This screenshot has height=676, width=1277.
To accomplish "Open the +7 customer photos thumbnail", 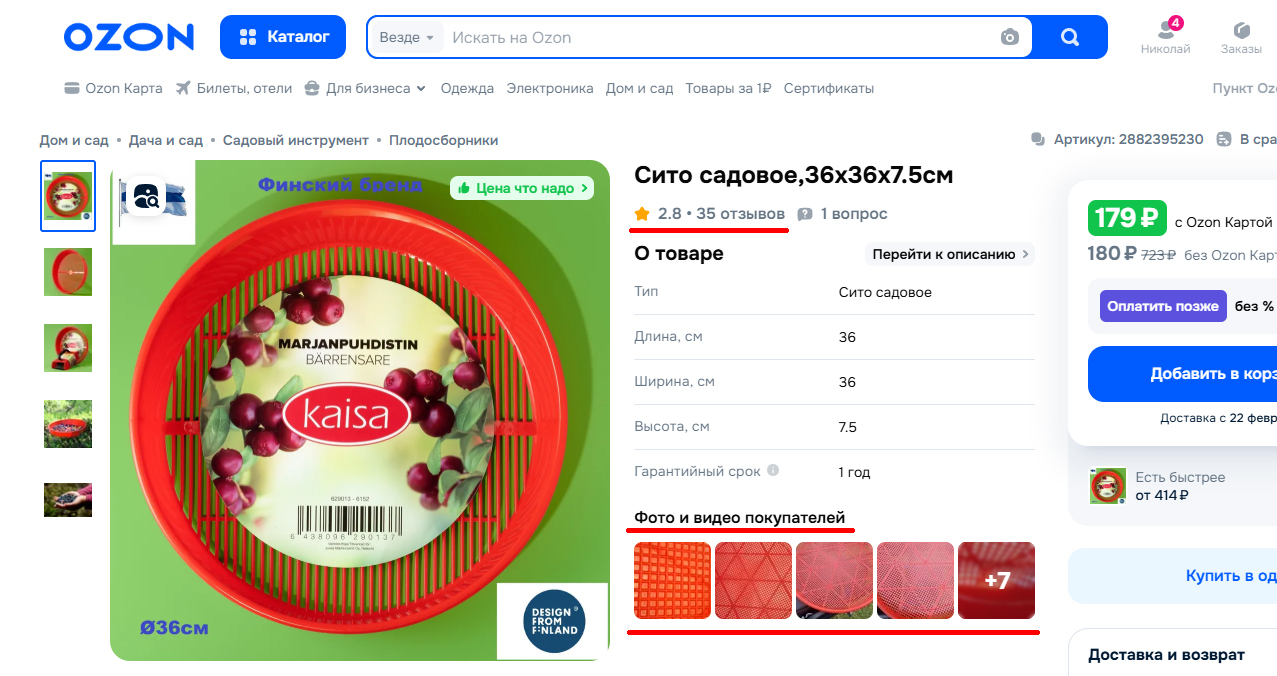I will (x=997, y=581).
